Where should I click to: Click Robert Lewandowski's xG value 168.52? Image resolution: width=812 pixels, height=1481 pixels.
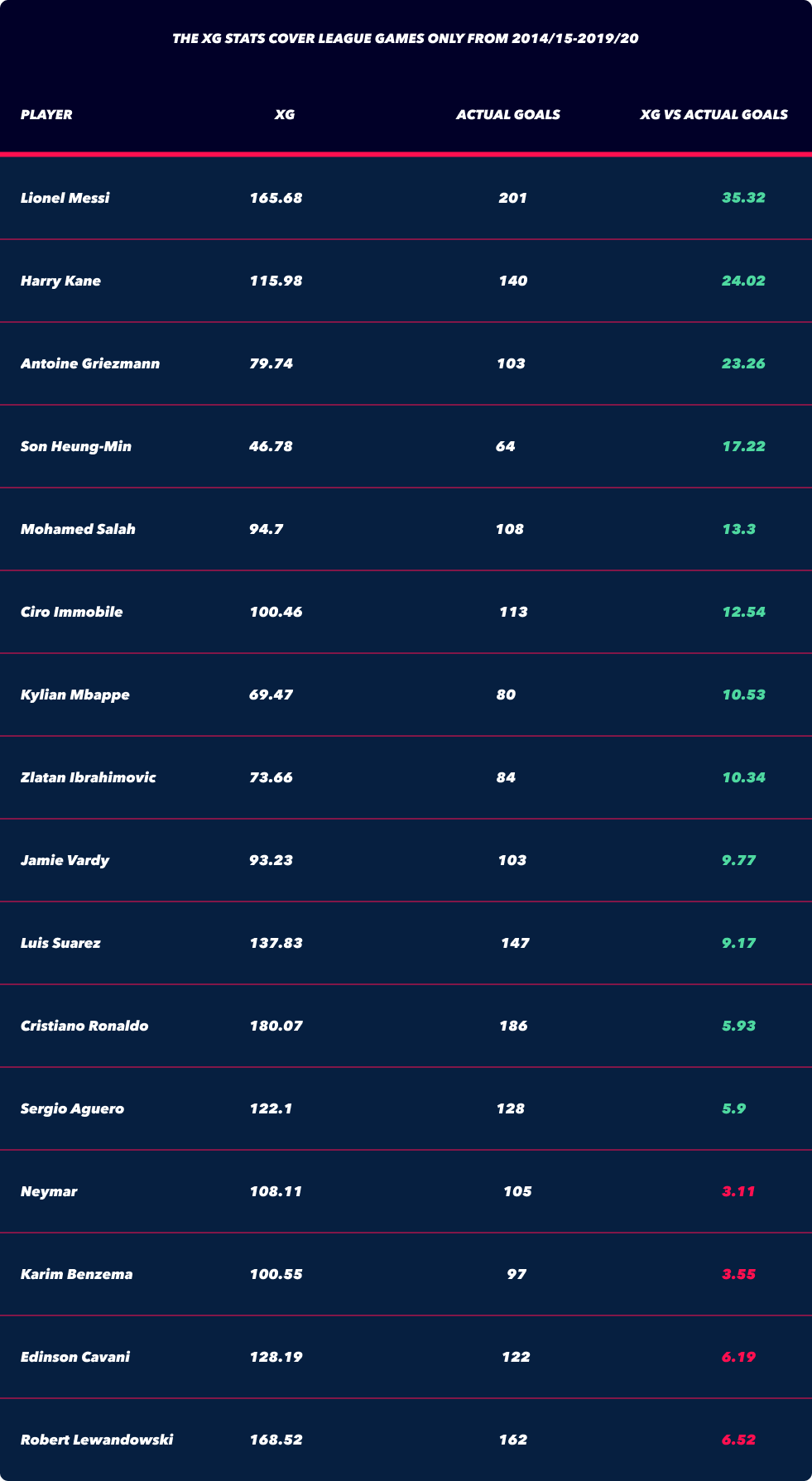pos(276,1440)
